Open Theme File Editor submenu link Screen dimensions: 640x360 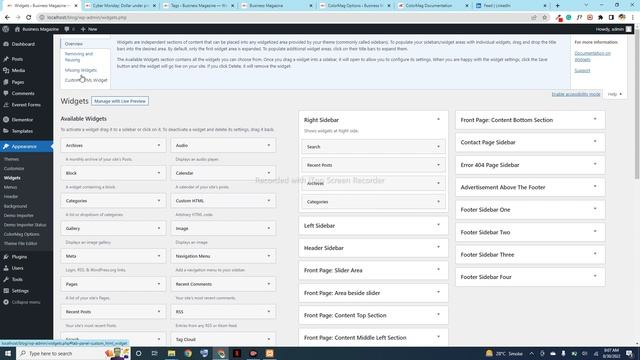20,244
